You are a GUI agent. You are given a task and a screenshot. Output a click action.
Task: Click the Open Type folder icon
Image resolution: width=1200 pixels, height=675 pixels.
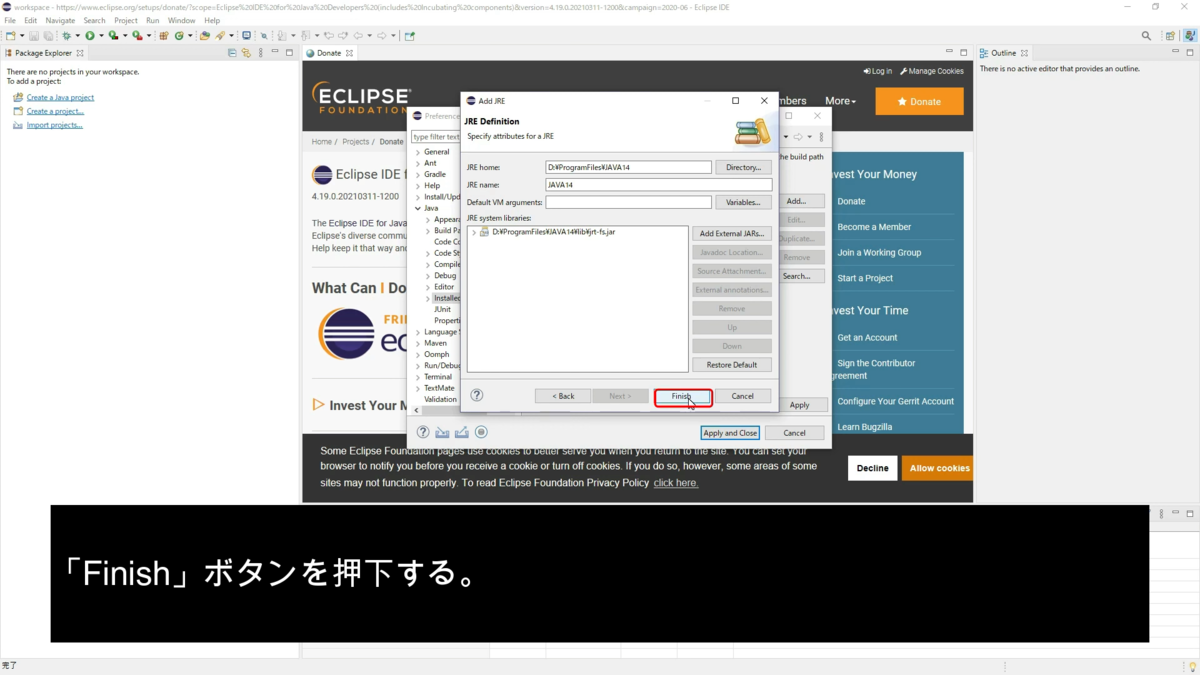205,36
